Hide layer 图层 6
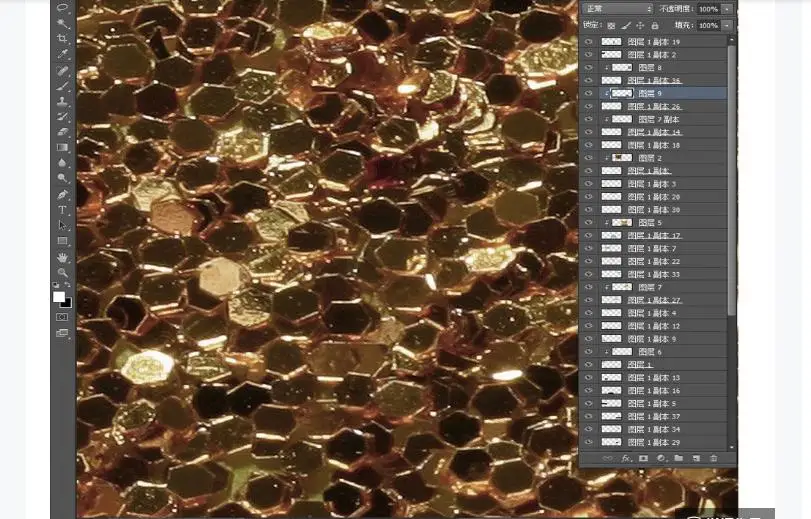This screenshot has height=519, width=811. click(589, 352)
